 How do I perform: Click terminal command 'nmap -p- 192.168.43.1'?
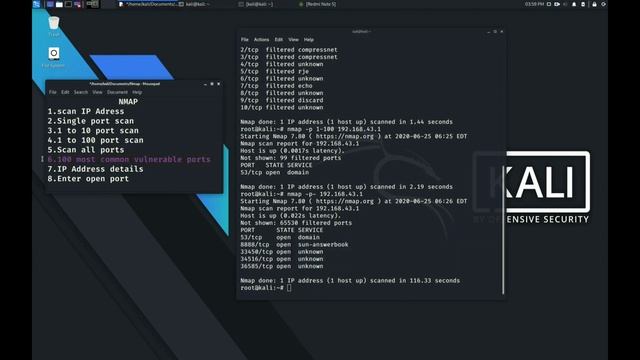coord(324,194)
